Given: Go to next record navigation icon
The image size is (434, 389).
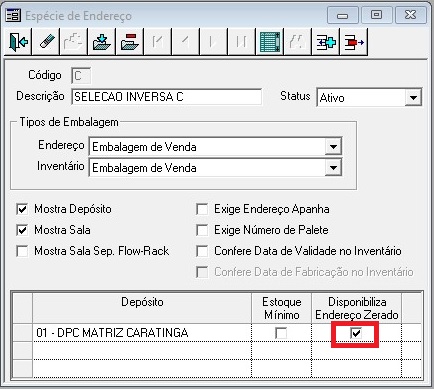Looking at the screenshot, I should (x=214, y=42).
